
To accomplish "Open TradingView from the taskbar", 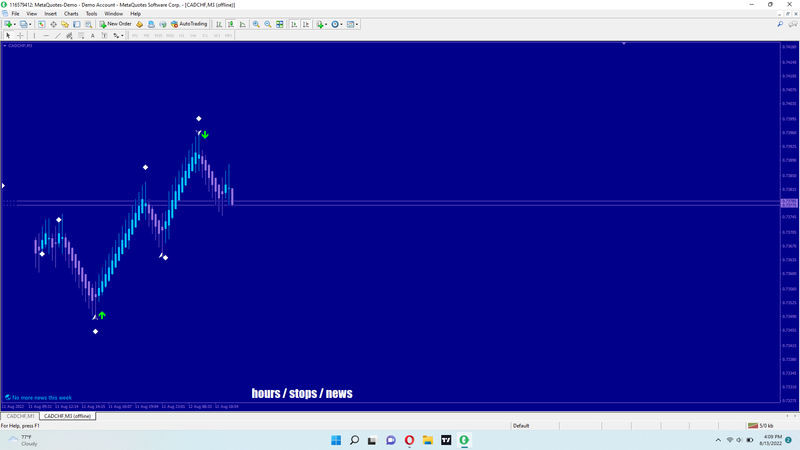I will tap(446, 440).
